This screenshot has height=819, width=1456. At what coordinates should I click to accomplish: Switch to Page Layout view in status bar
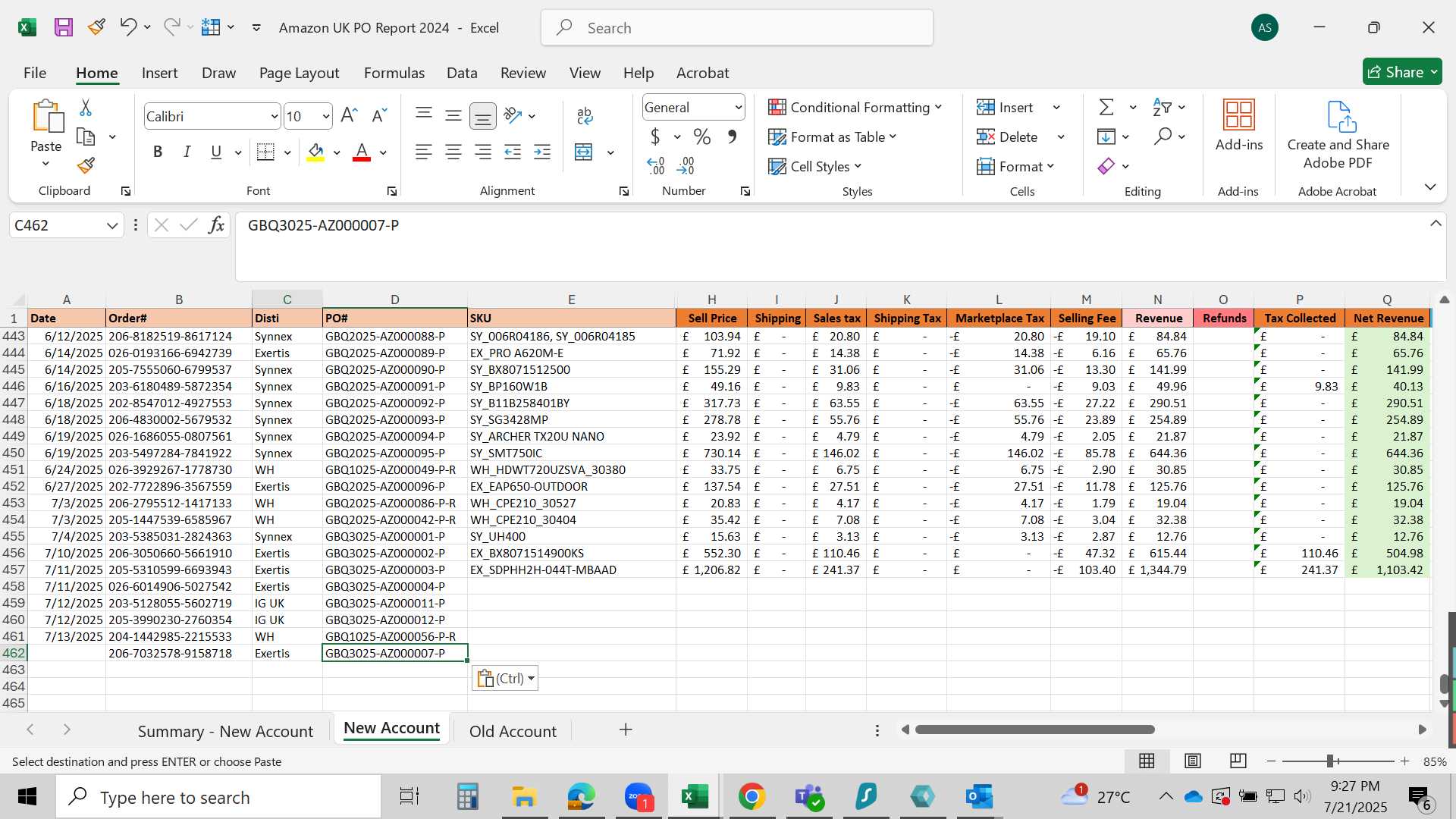1193,761
